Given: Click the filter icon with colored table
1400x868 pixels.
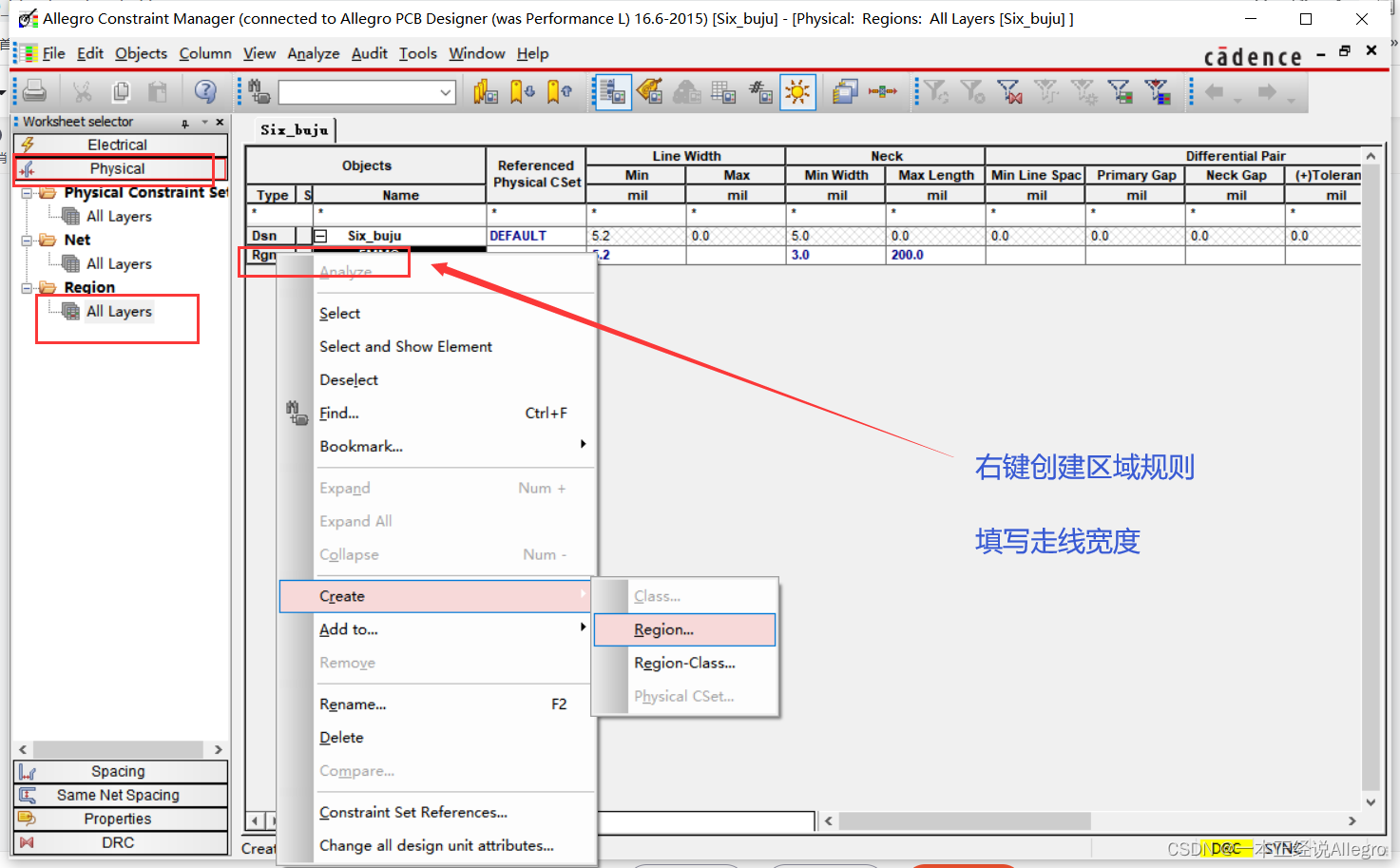Looking at the screenshot, I should (x=1121, y=91).
